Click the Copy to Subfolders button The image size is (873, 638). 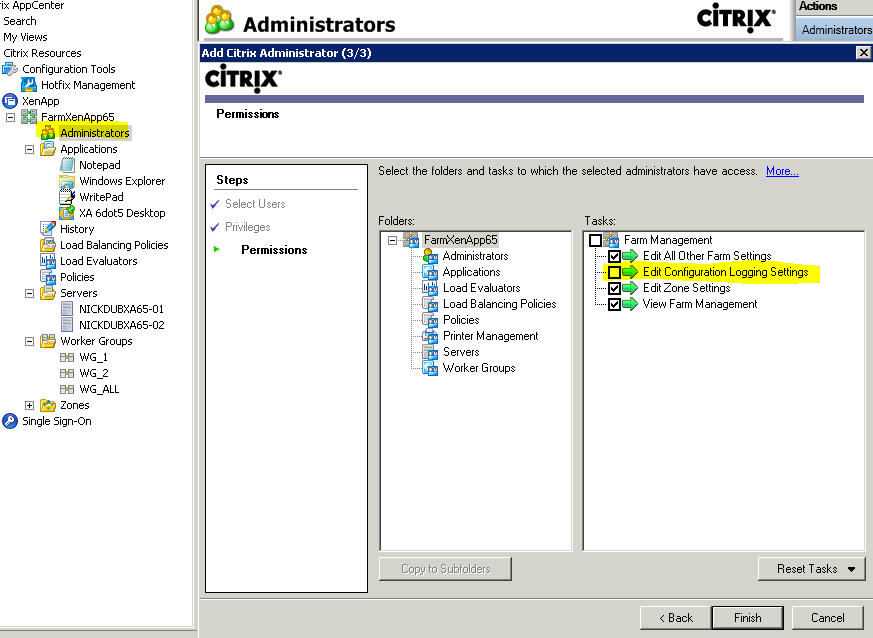click(x=445, y=569)
